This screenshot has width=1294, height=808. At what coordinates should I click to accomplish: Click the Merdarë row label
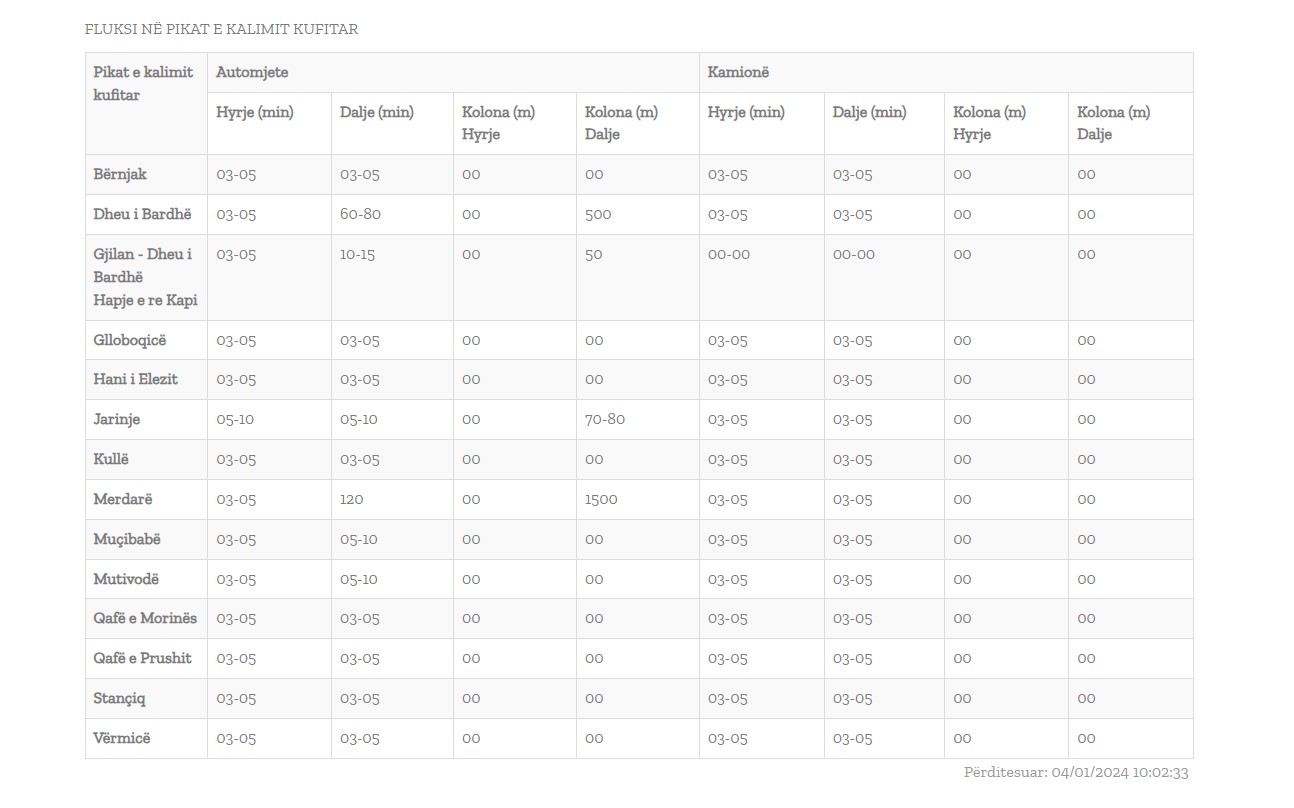coord(123,499)
